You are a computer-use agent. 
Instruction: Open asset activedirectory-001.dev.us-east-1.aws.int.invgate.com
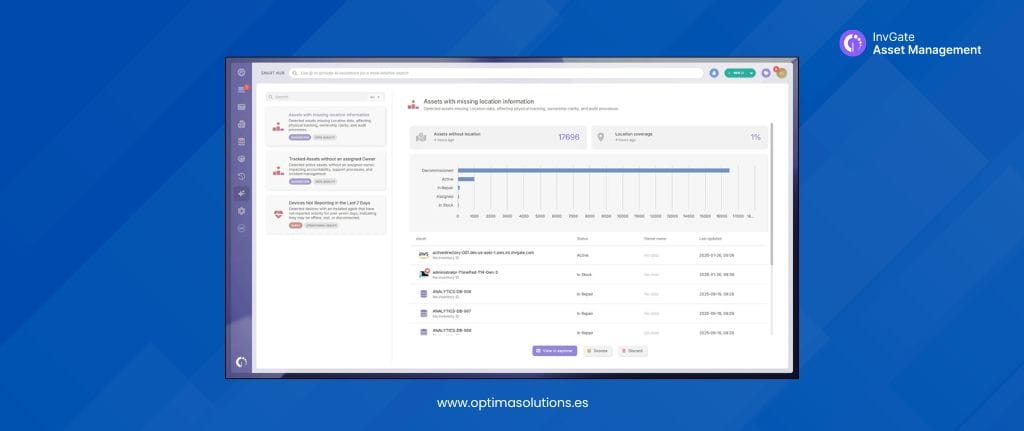click(483, 252)
